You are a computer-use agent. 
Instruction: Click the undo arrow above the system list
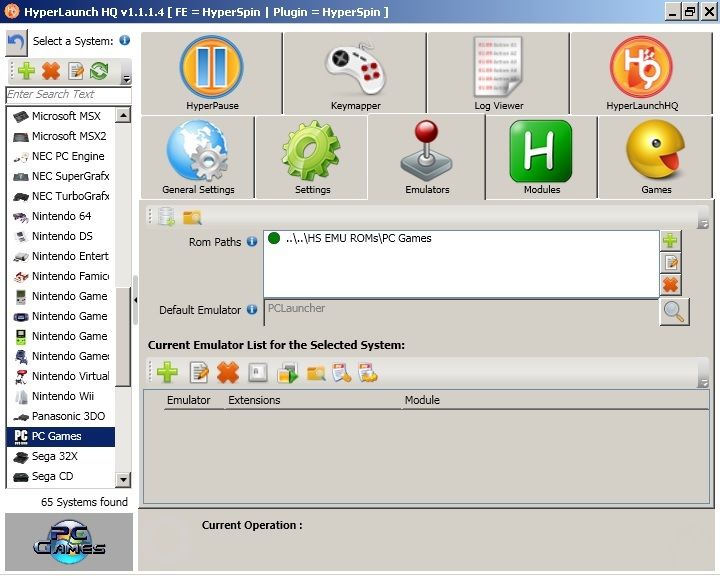(x=17, y=42)
